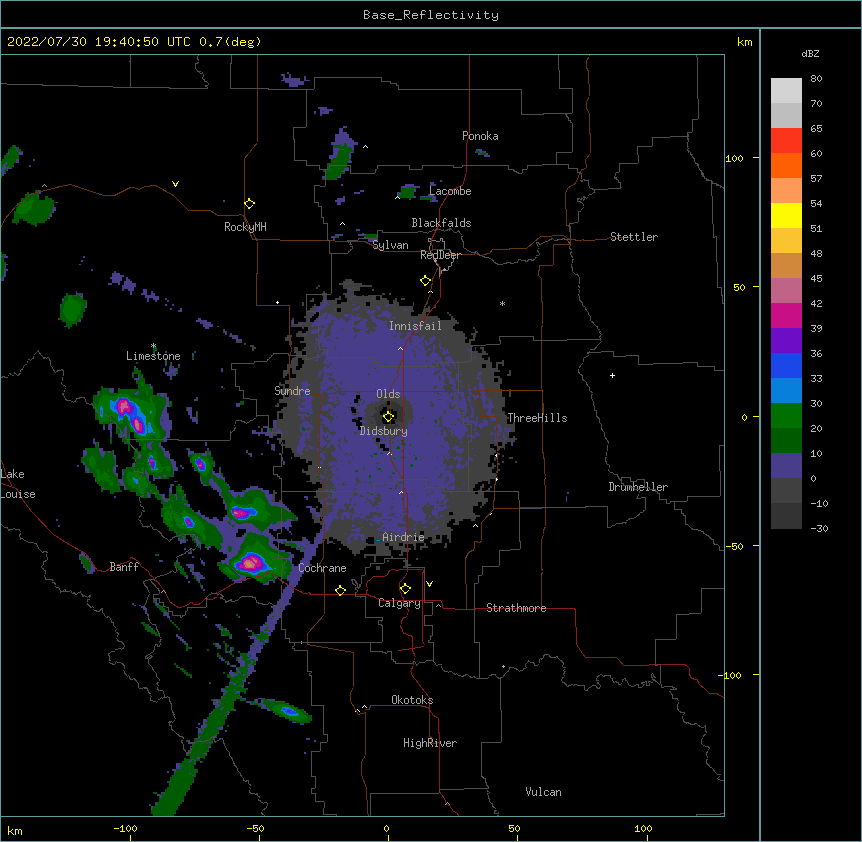This screenshot has height=842, width=862.
Task: Click the Blackfalds label
Action: [441, 223]
